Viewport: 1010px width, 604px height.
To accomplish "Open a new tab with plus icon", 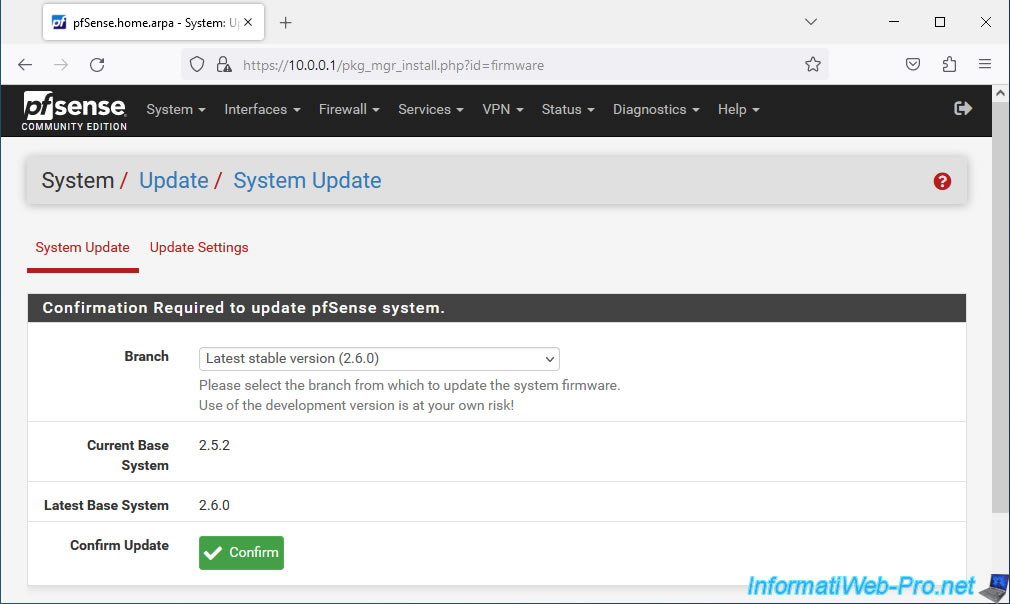I will 285,23.
